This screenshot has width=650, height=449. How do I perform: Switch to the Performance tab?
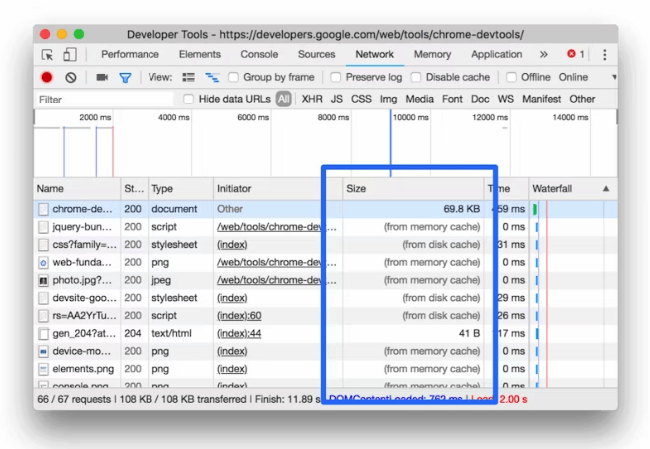(x=130, y=54)
